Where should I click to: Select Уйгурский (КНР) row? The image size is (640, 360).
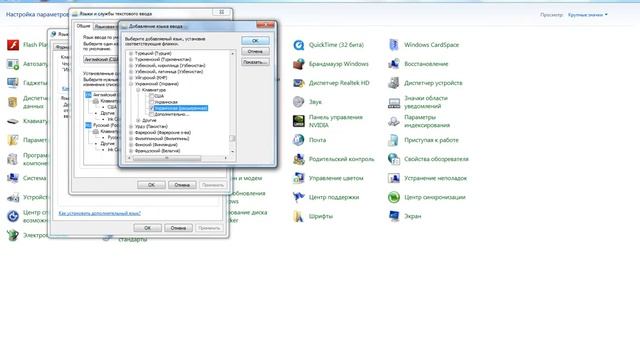[x=151, y=78]
